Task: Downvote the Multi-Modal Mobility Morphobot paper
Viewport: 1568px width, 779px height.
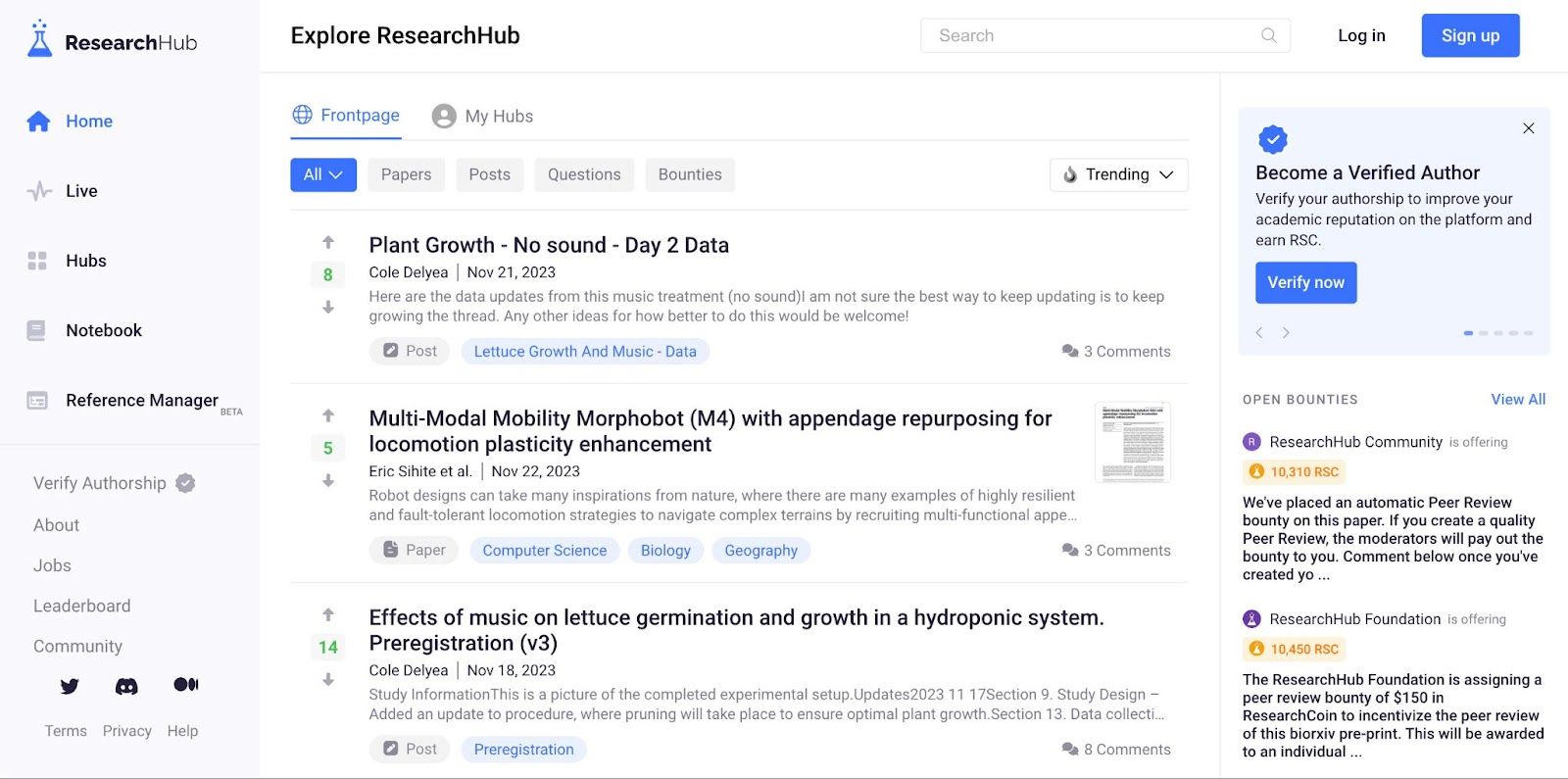Action: (x=328, y=480)
